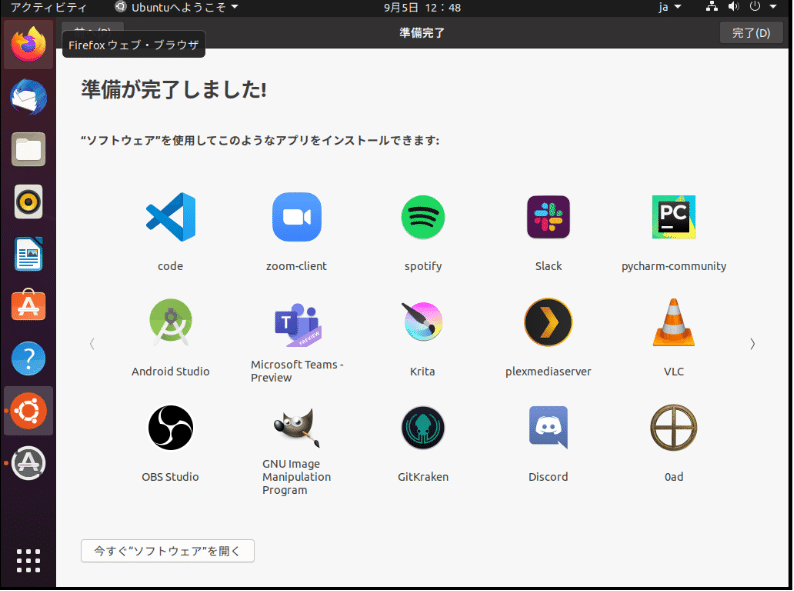This screenshot has height=591, width=794.
Task: Click the Krita paintbrush icon
Action: click(x=423, y=321)
